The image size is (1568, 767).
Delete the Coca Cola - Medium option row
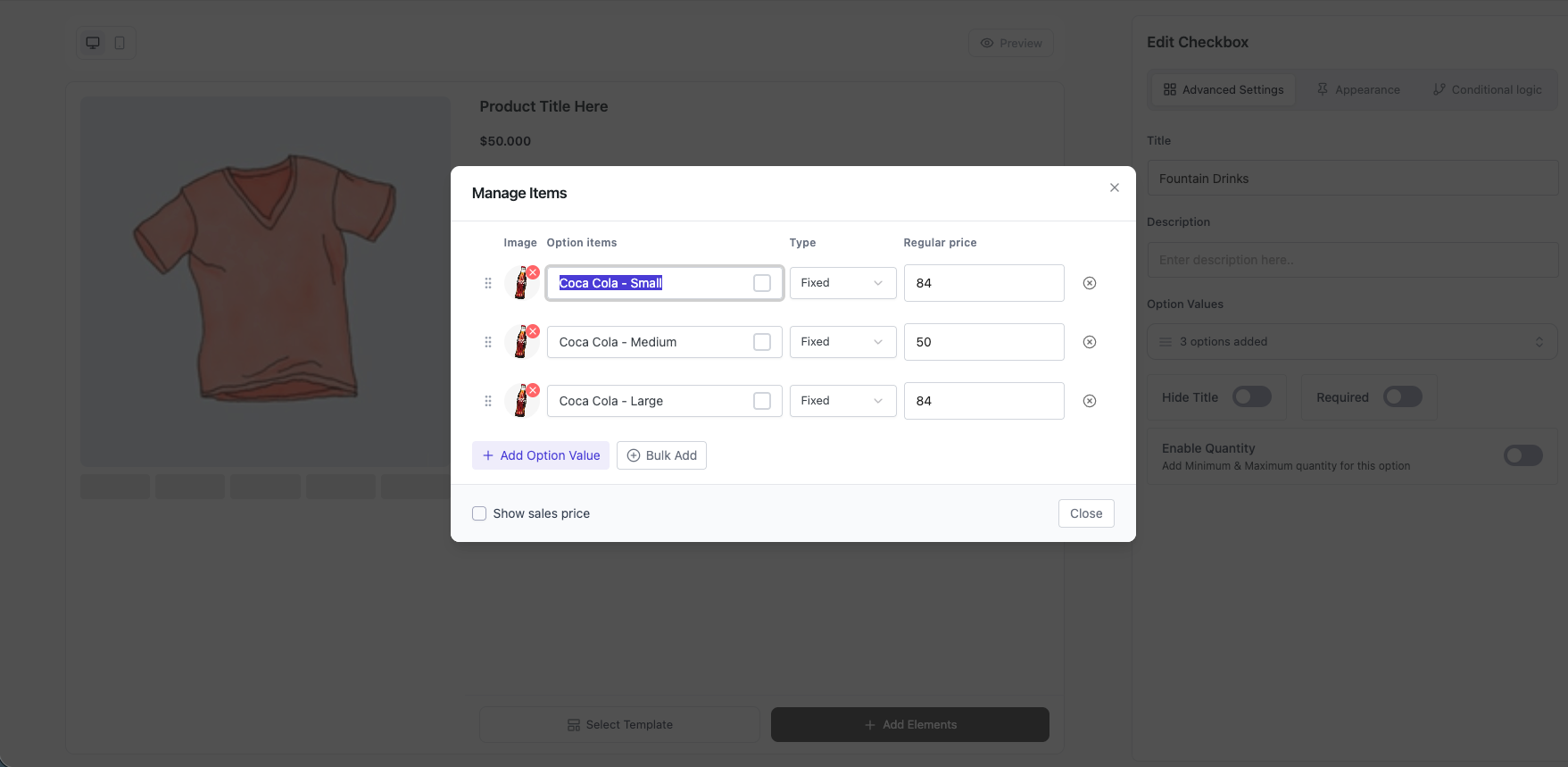click(1090, 342)
